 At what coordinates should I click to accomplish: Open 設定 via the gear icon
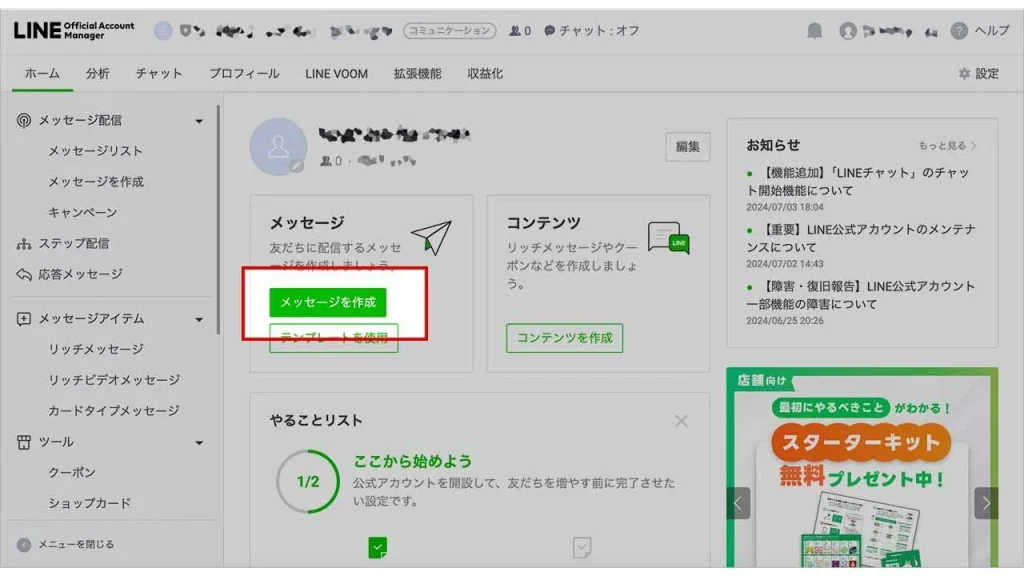964,74
